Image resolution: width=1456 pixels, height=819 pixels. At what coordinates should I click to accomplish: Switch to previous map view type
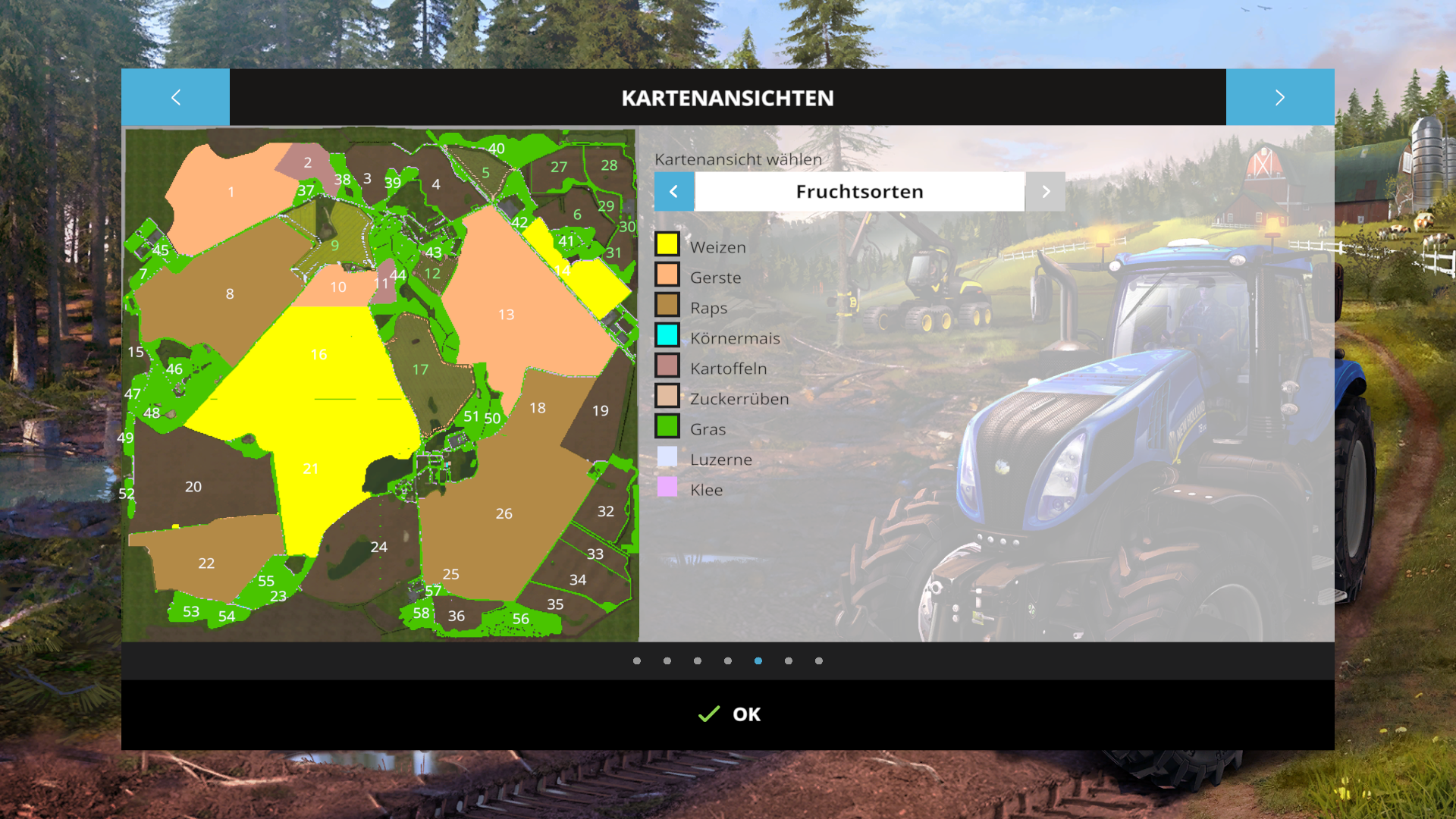click(x=674, y=191)
